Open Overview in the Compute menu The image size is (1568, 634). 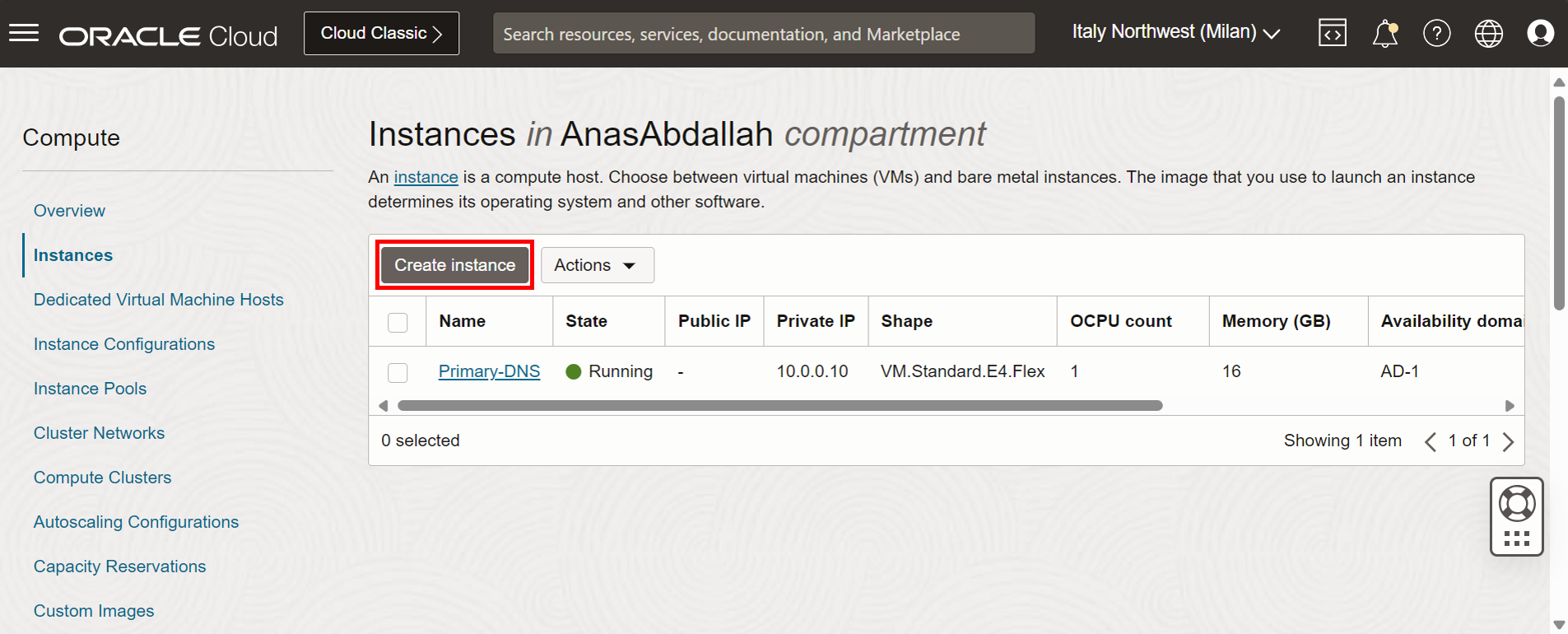(x=69, y=211)
